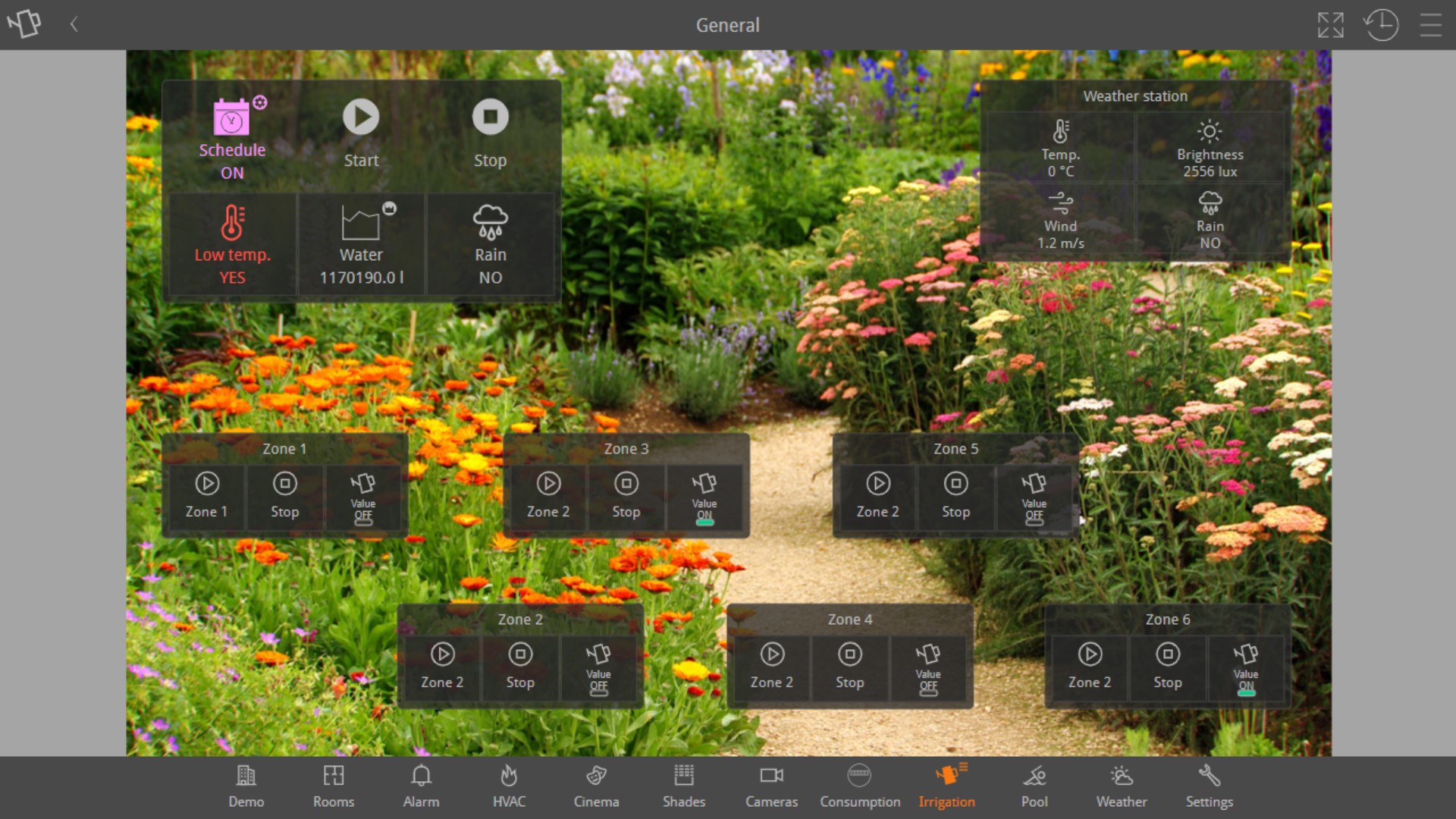This screenshot has height=819, width=1456.
Task: Open the Water consumption graph icon
Action: click(361, 224)
